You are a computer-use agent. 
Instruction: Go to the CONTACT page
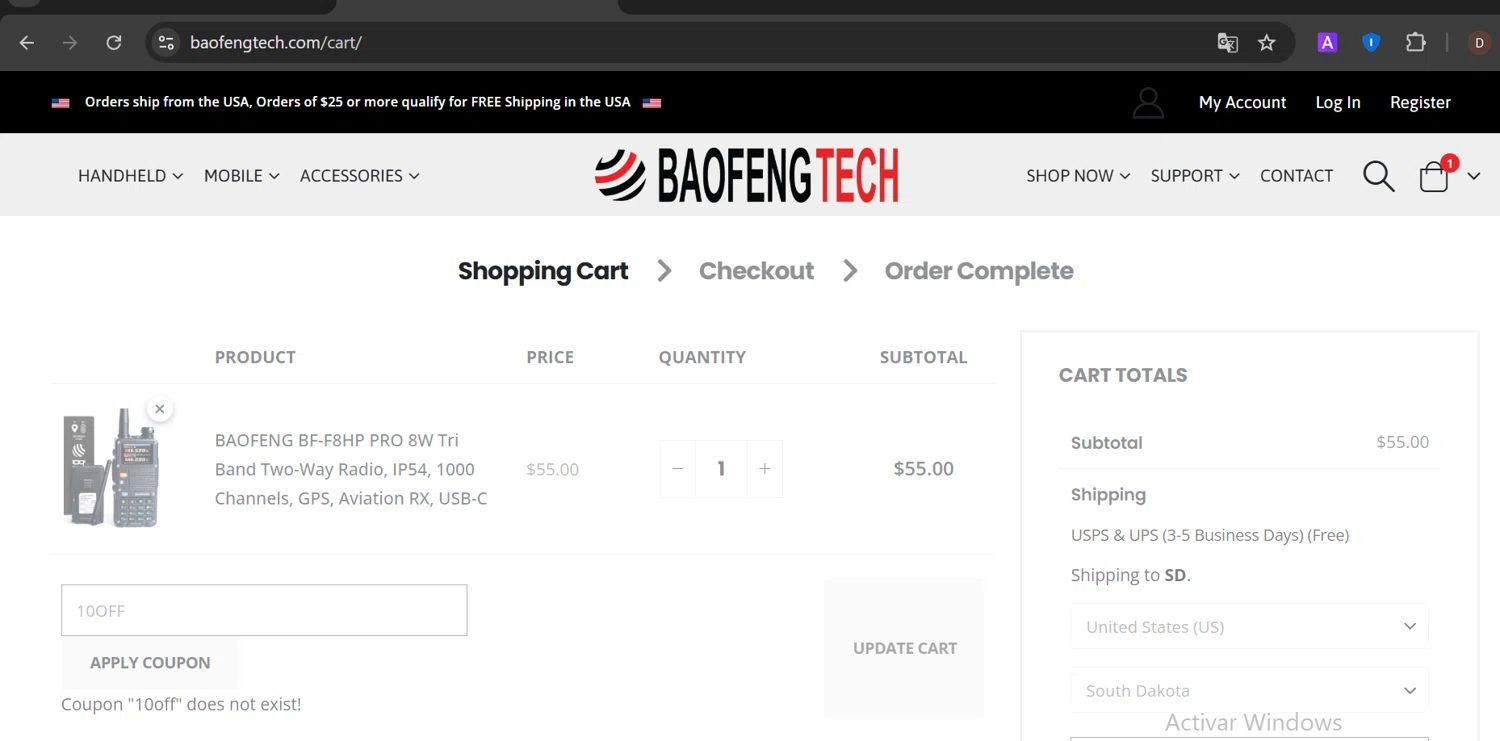pos(1296,176)
